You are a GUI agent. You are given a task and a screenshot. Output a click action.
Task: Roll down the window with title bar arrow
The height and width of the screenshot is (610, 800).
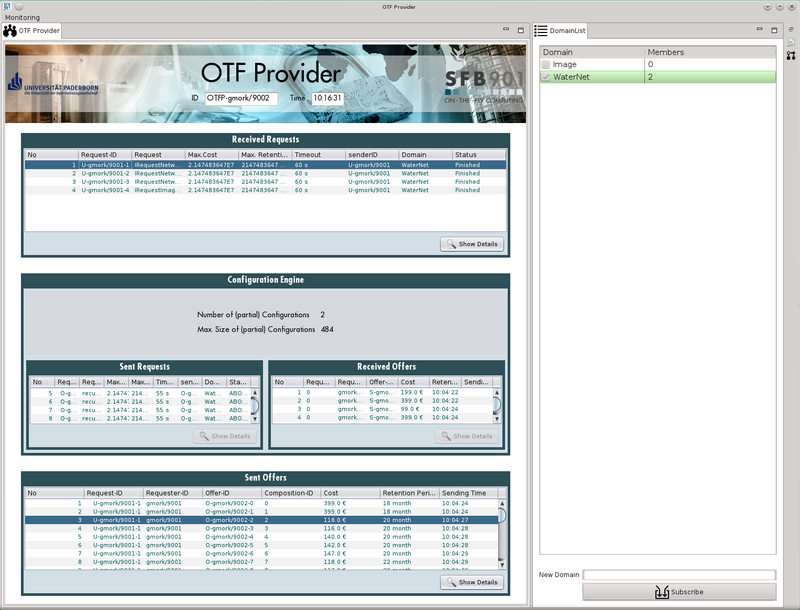tap(767, 7)
